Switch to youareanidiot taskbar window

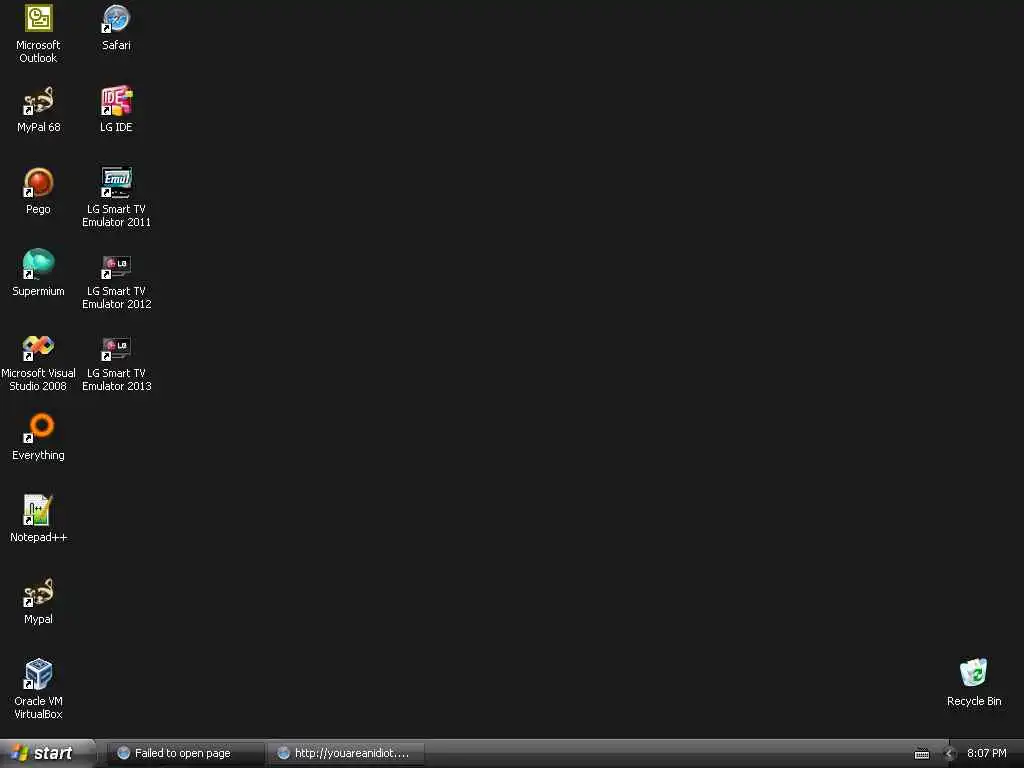347,753
